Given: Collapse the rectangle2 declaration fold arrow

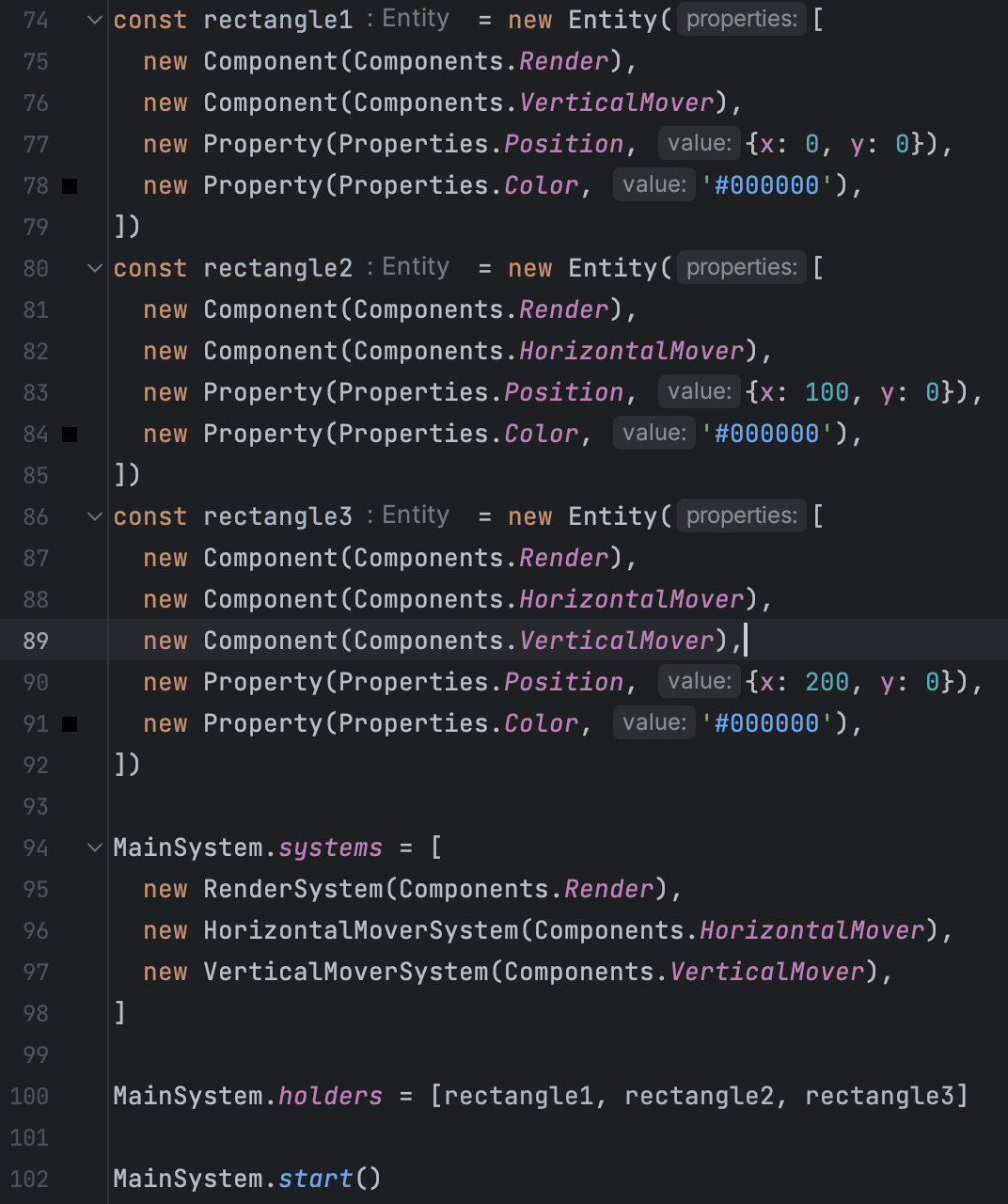Looking at the screenshot, I should click(x=94, y=268).
